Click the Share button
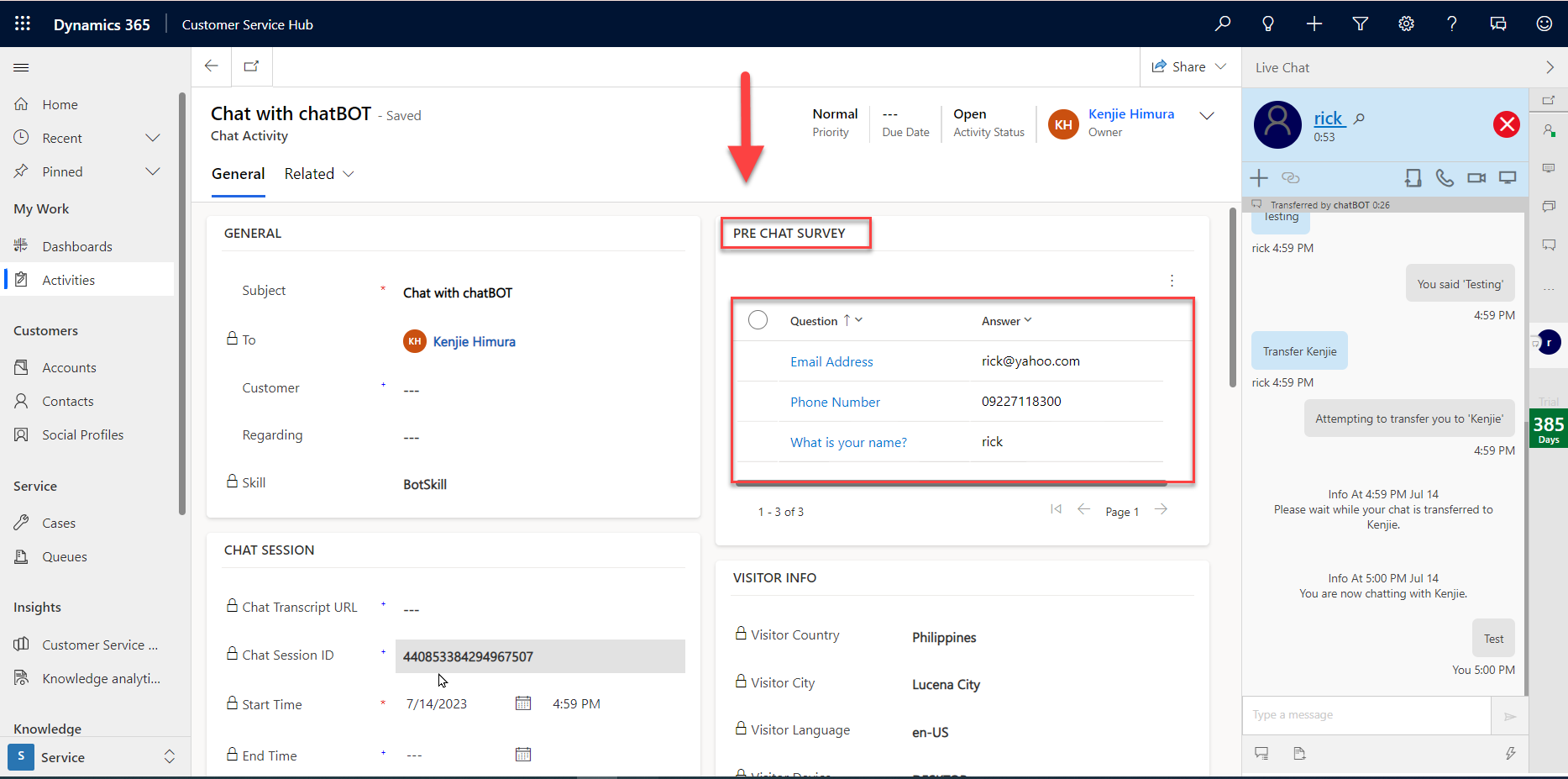 (1179, 66)
